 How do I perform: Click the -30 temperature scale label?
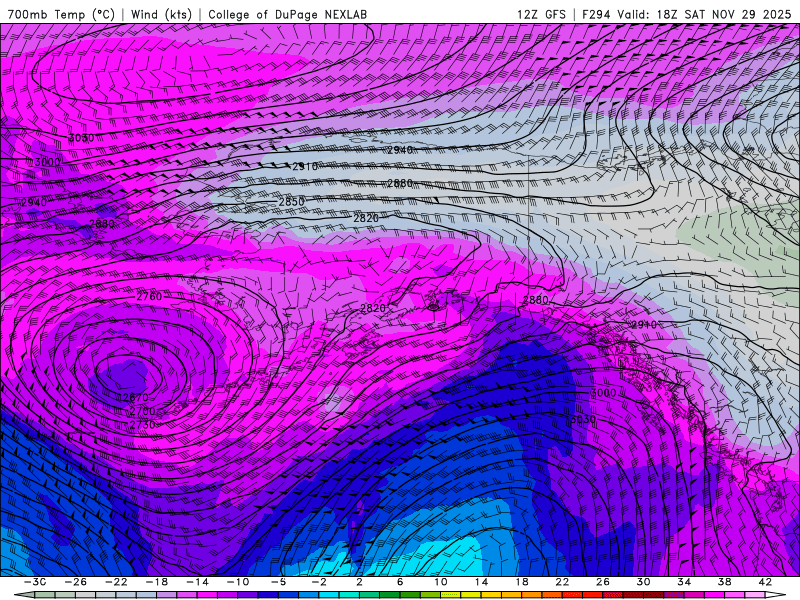point(35,582)
